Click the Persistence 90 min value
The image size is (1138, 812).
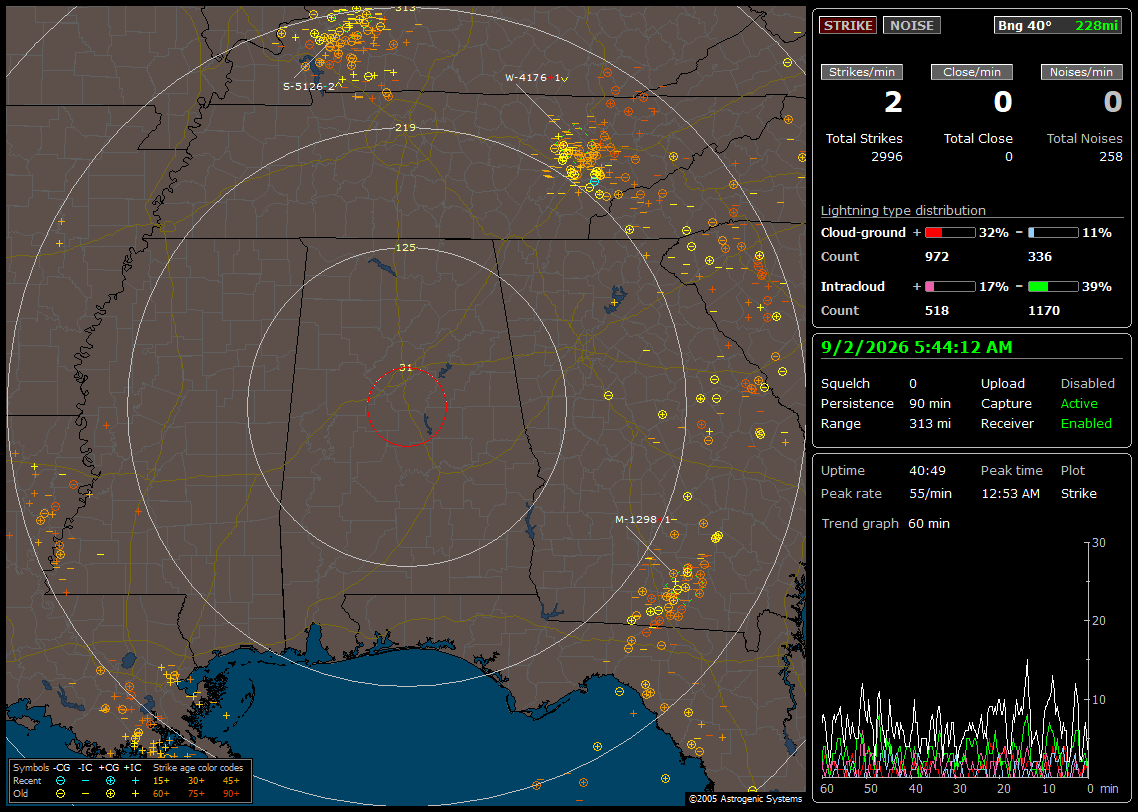point(930,403)
